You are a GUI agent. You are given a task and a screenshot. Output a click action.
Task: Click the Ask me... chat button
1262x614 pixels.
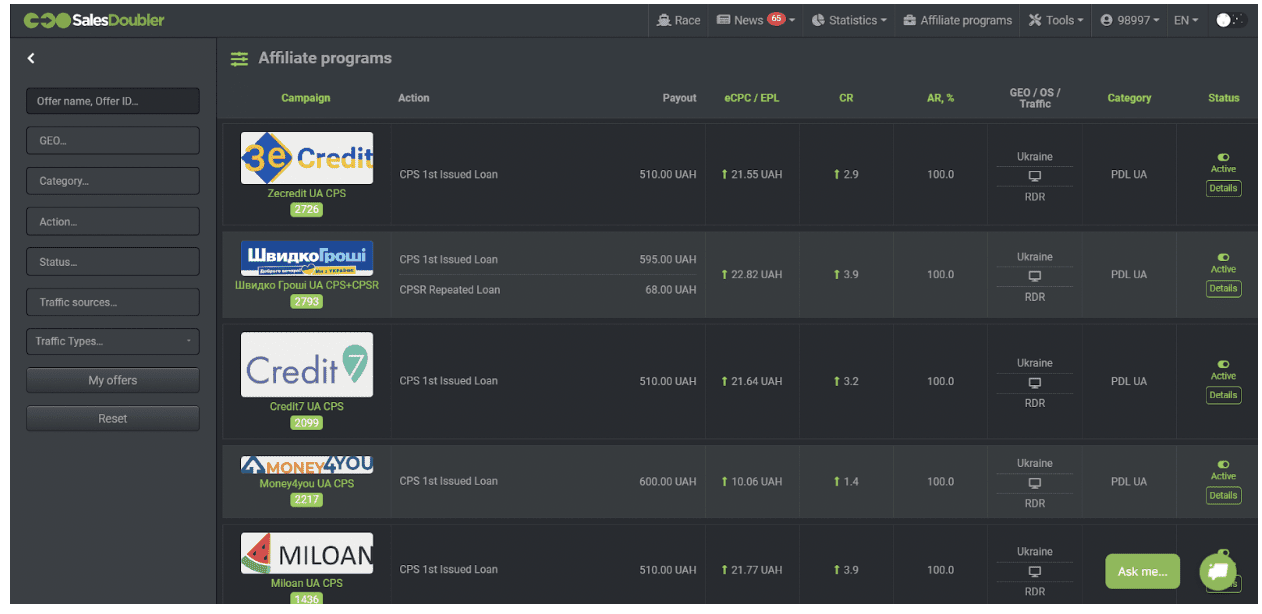[1142, 571]
